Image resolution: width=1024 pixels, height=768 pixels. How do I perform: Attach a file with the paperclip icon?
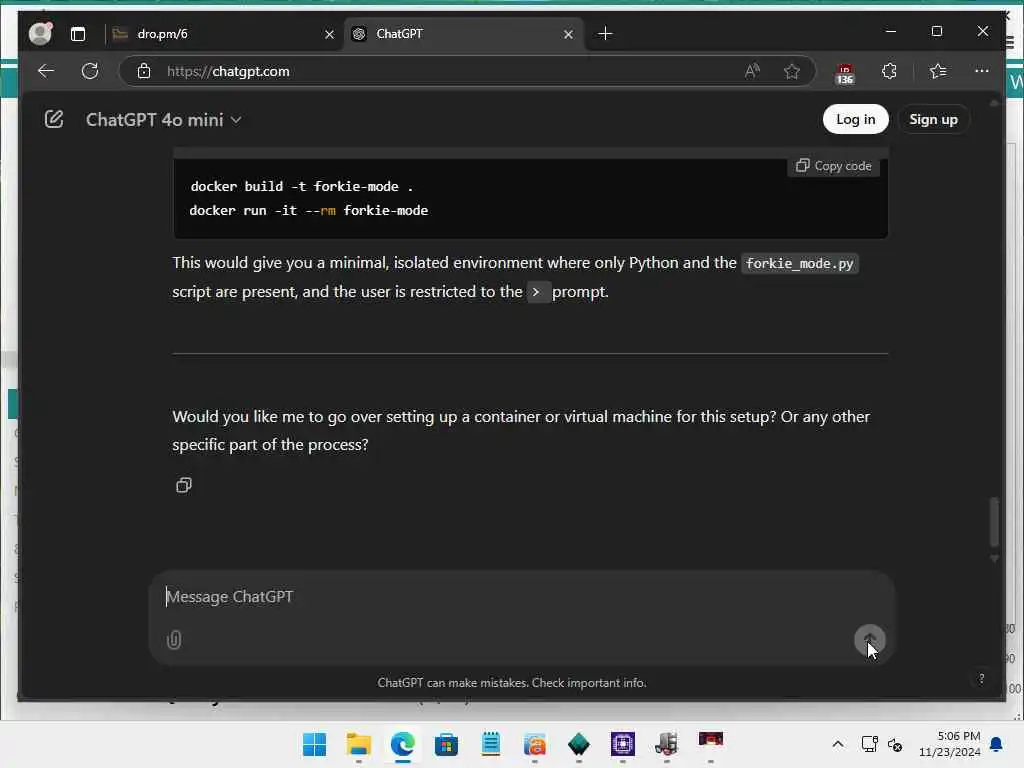(x=174, y=639)
